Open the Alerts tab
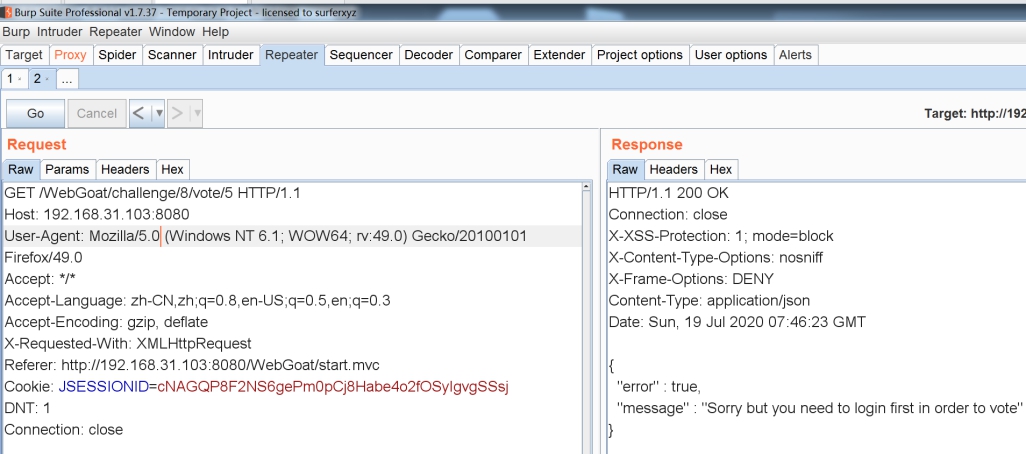Screen dimensions: 1026x454 (795, 55)
